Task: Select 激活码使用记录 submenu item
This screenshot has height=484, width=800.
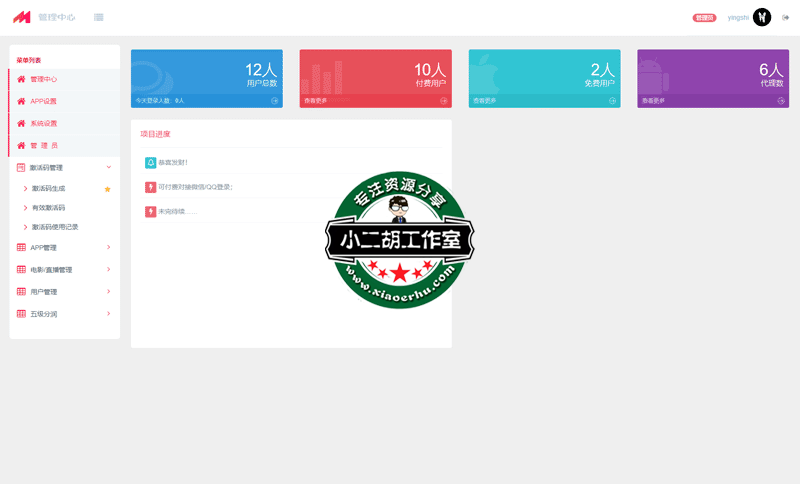Action: tap(54, 227)
